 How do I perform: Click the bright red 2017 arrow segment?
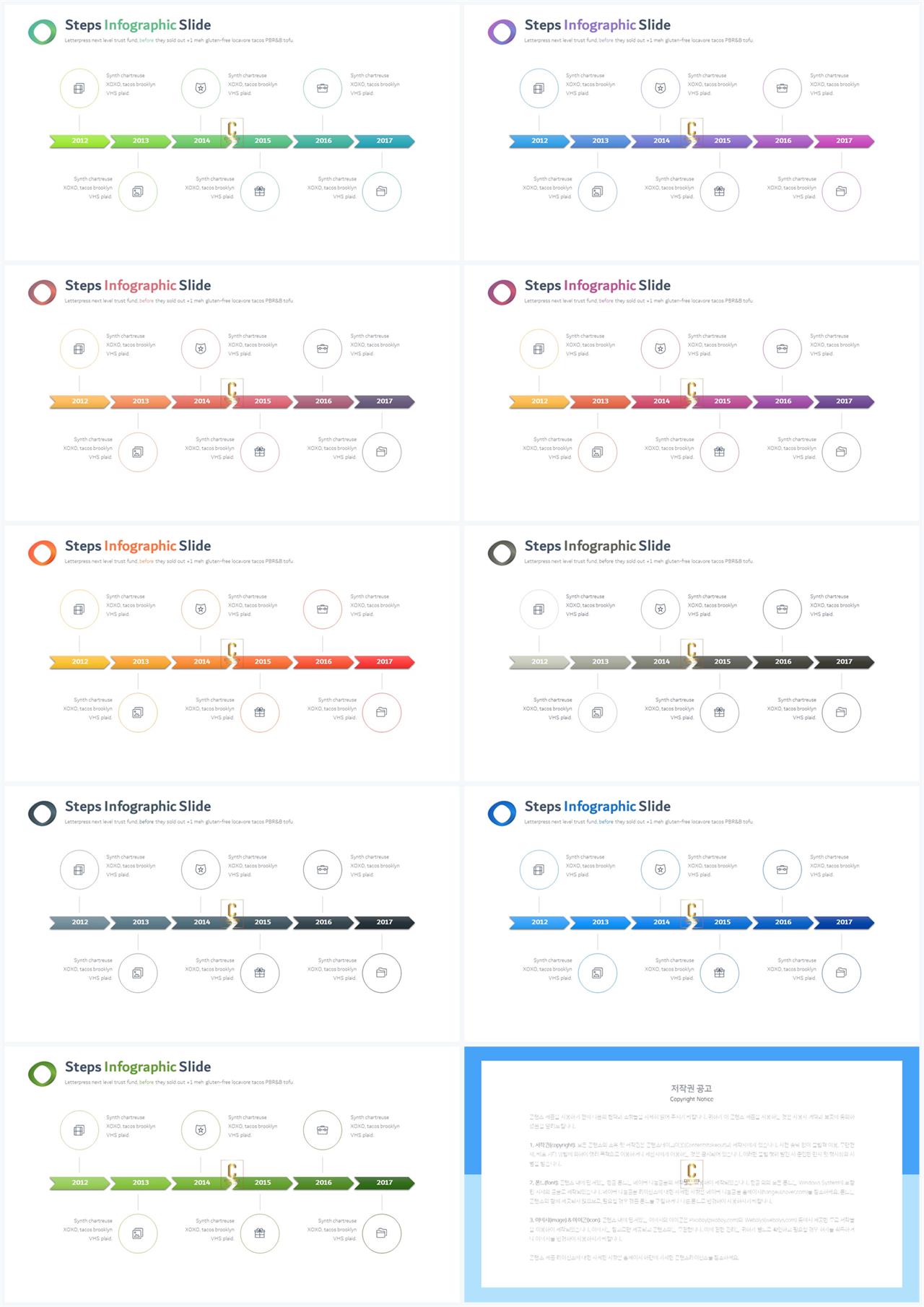coord(384,661)
